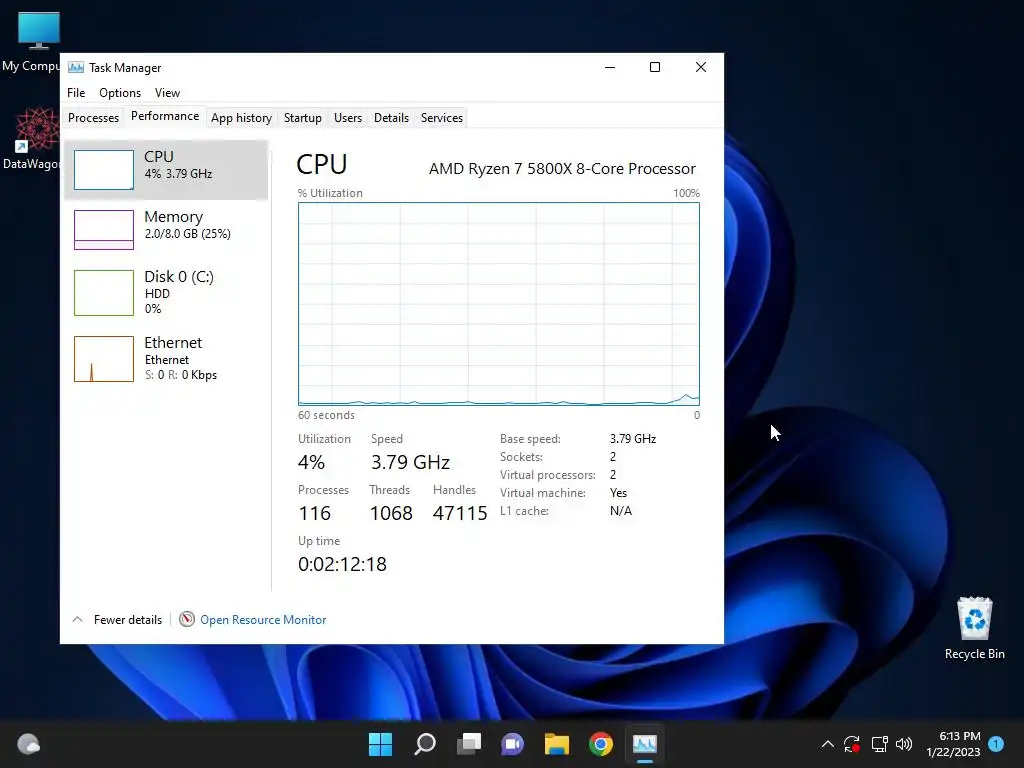Click the Base speed 3.79 GHz value
The height and width of the screenshot is (768, 1024).
point(633,439)
